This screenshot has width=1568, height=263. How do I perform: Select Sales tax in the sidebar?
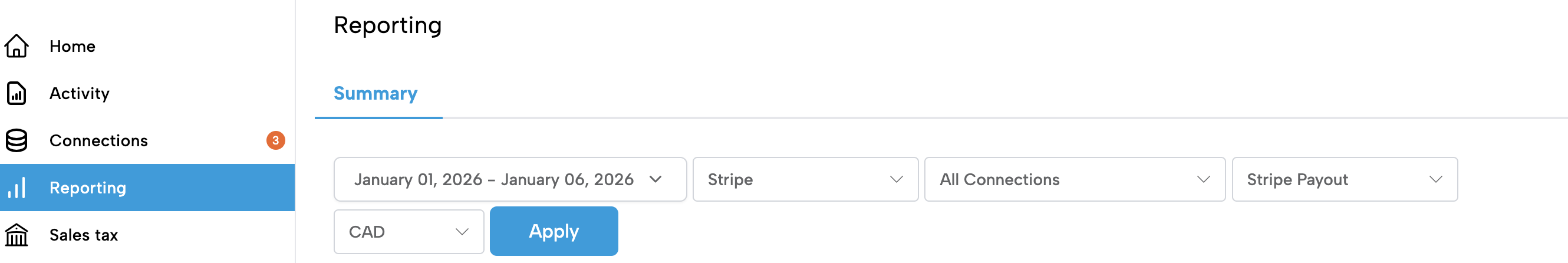click(x=83, y=235)
